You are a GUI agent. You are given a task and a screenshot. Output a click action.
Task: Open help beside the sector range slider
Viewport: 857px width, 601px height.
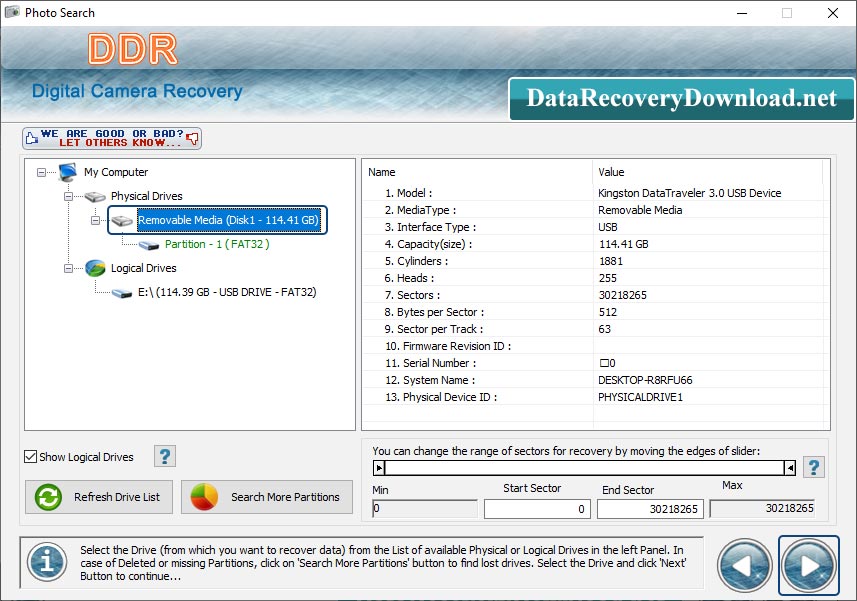[814, 467]
